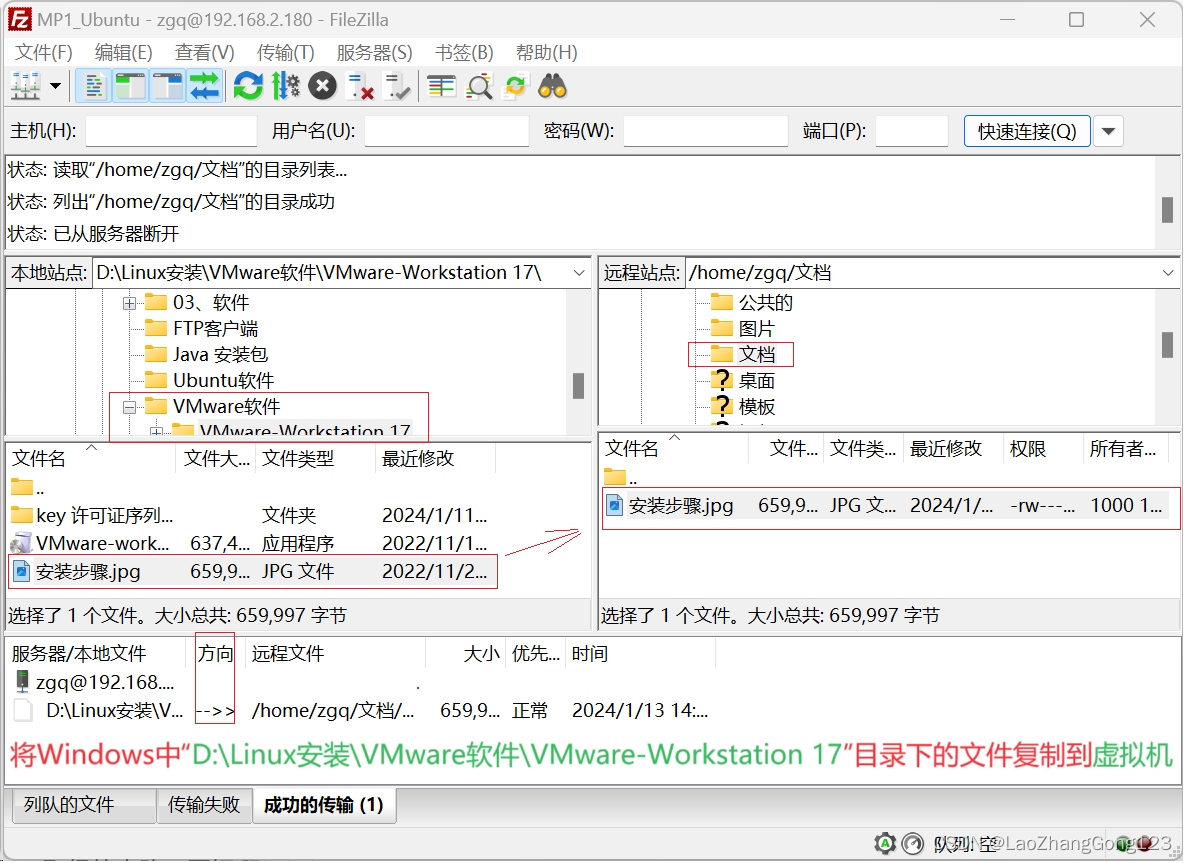Sort remote files by 权限 column
The image size is (1187, 863).
1043,449
